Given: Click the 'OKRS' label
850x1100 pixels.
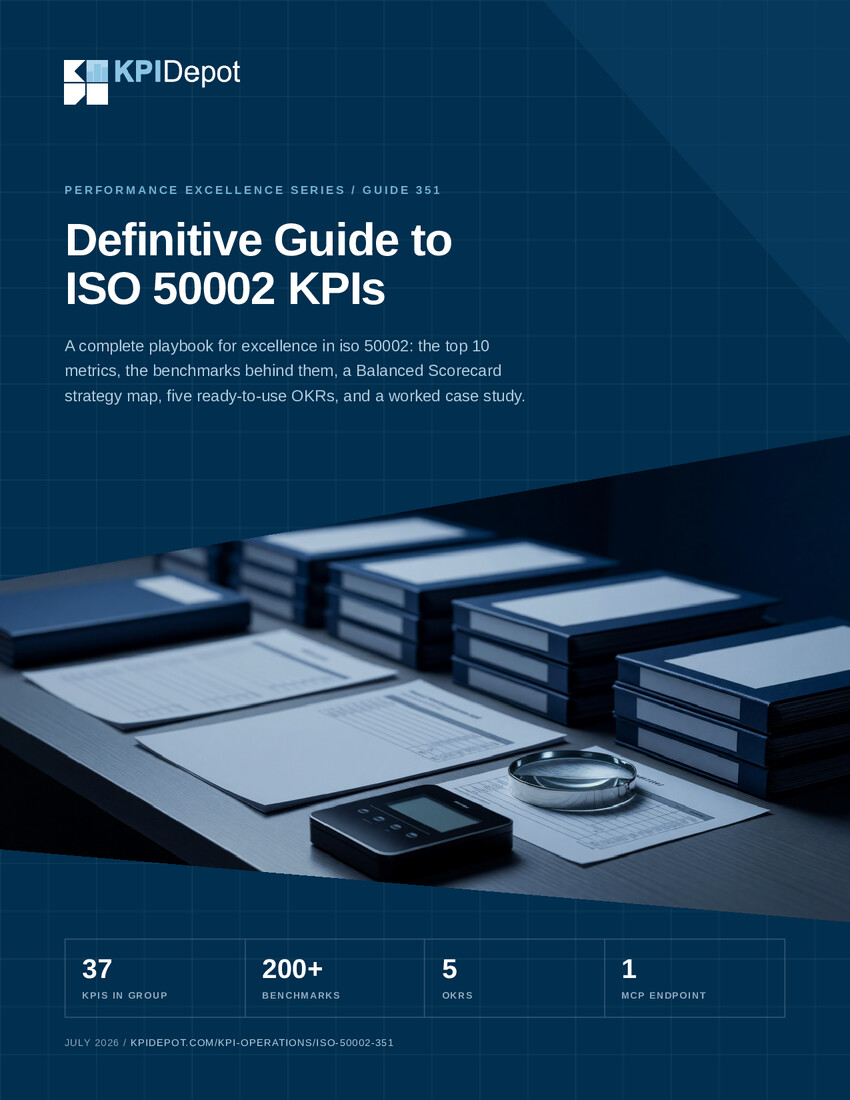Looking at the screenshot, I should (457, 995).
